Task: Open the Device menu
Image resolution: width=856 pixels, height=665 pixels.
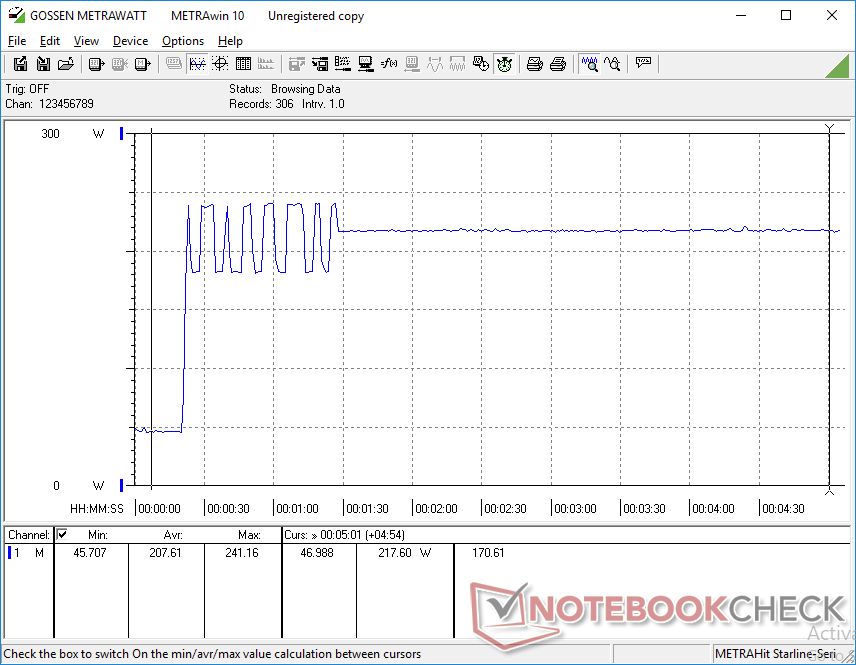Action: (x=130, y=41)
